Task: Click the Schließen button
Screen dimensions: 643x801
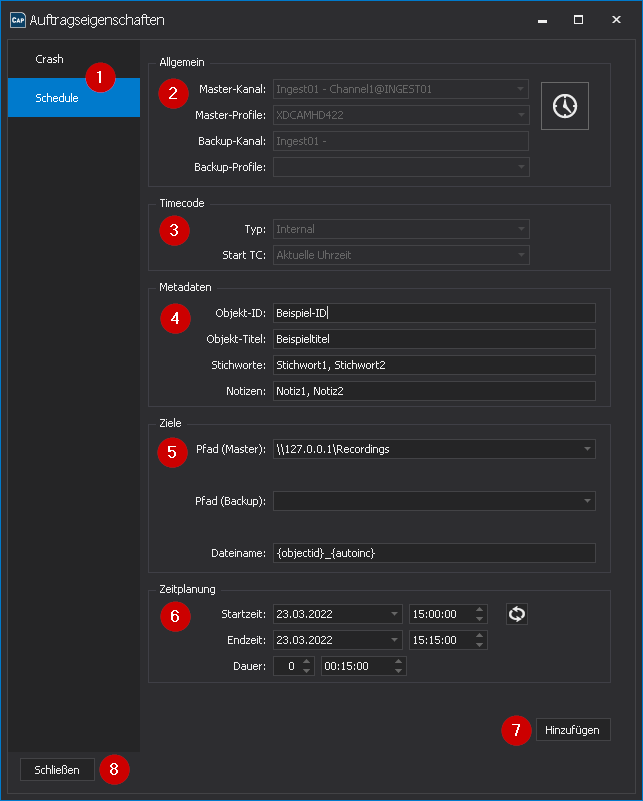Action: (x=57, y=769)
